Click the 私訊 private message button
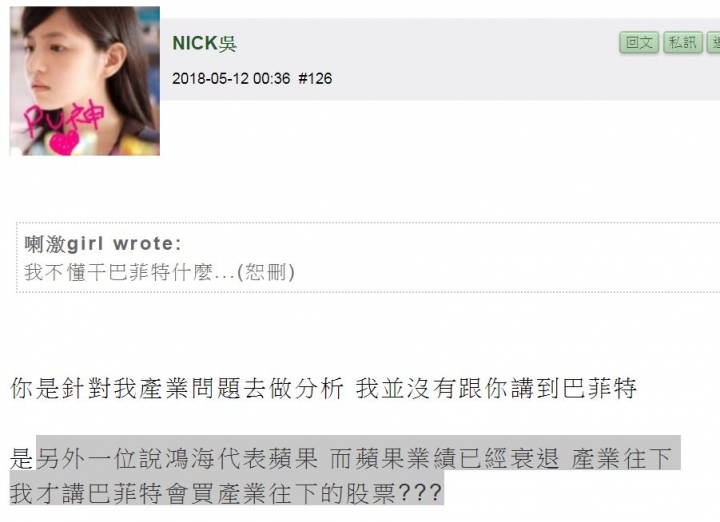 click(683, 43)
